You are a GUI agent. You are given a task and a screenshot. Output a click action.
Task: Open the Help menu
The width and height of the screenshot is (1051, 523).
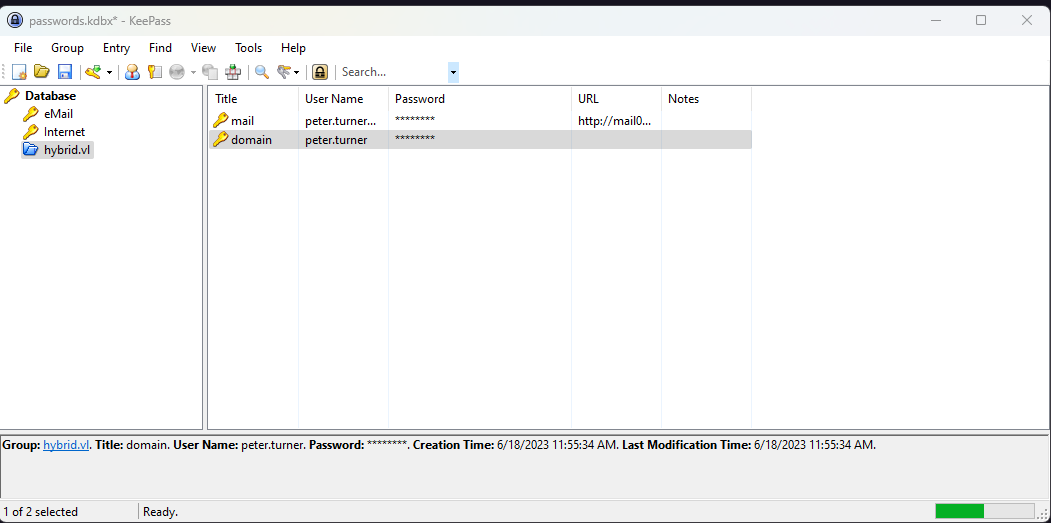pos(294,48)
